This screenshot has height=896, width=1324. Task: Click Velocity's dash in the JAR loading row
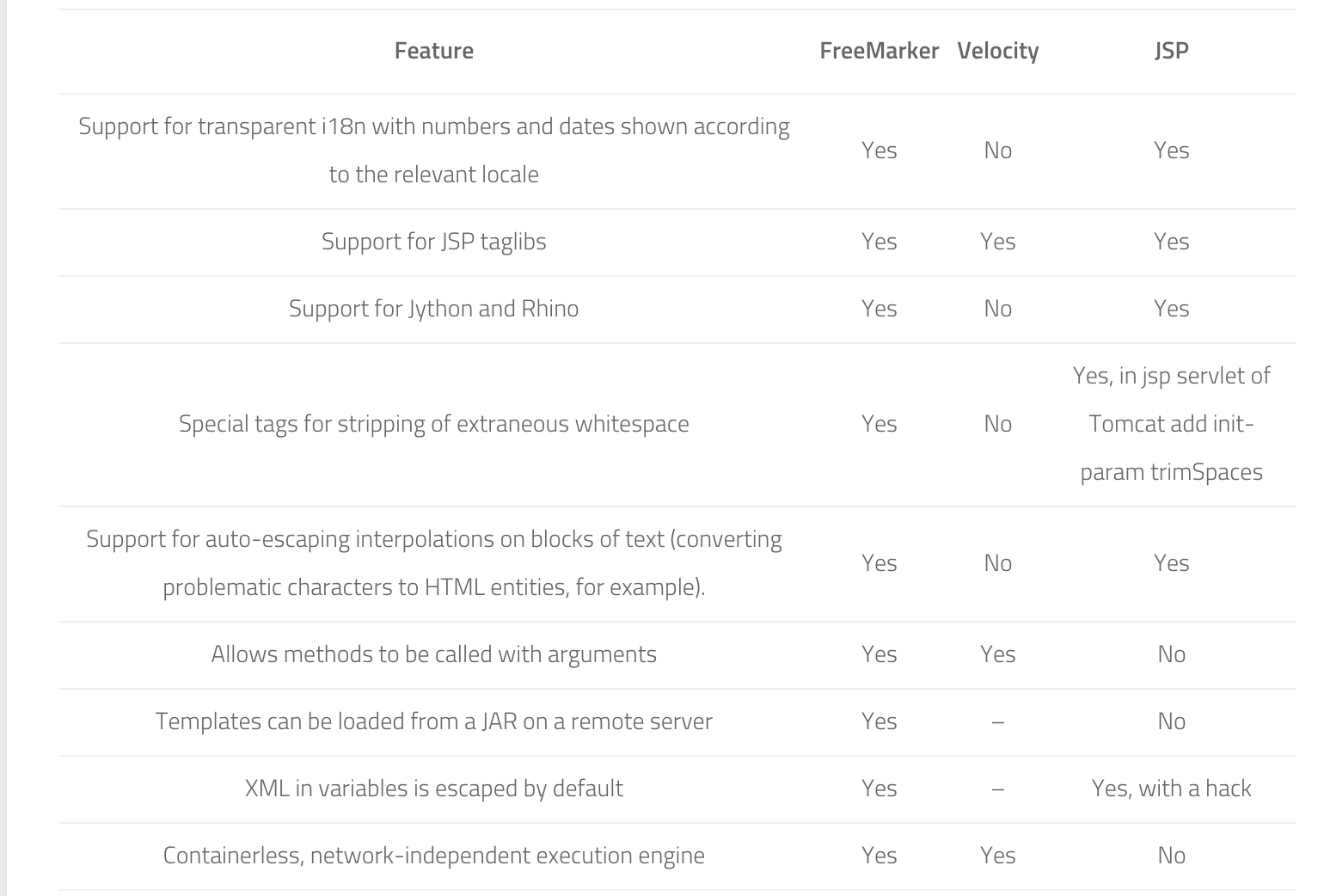[x=997, y=721]
